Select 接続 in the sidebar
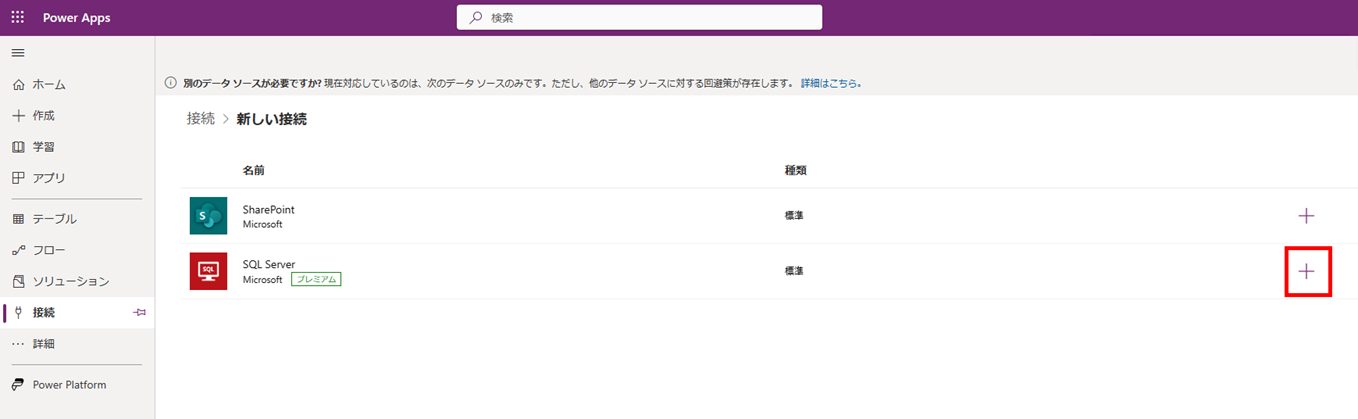 point(77,312)
